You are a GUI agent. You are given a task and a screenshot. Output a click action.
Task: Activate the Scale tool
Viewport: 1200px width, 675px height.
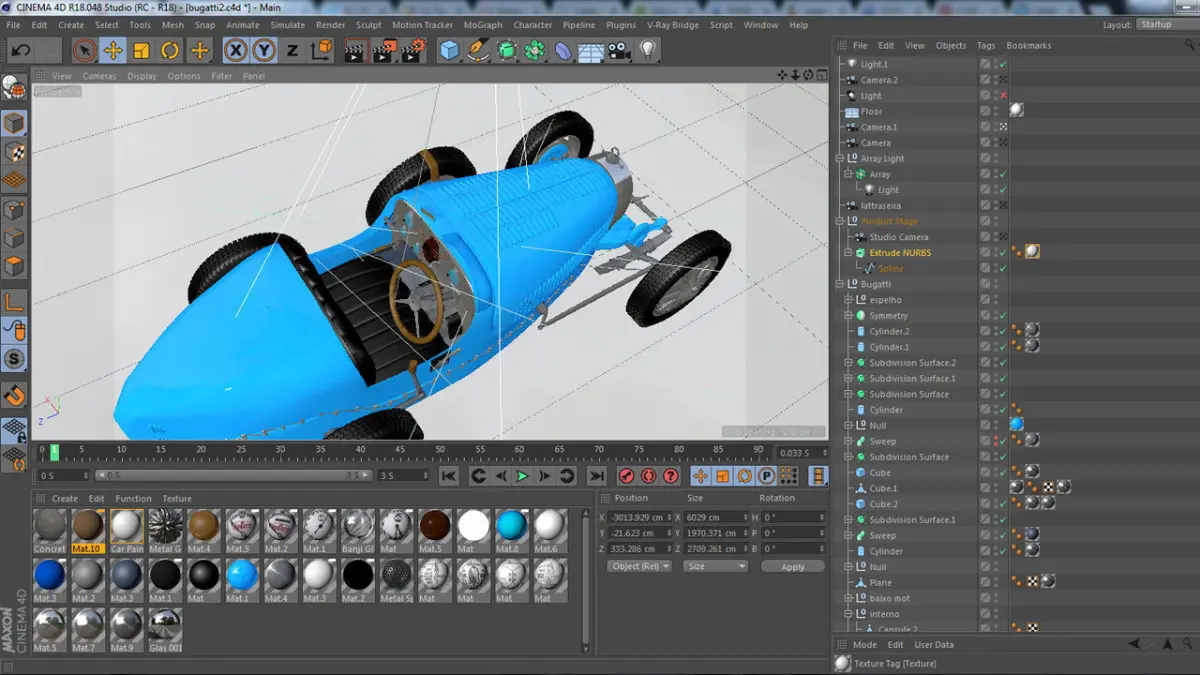pos(141,49)
